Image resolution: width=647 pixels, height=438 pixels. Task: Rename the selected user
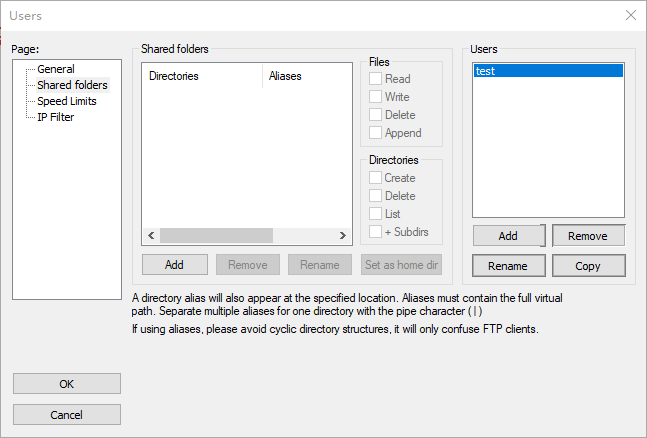508,266
